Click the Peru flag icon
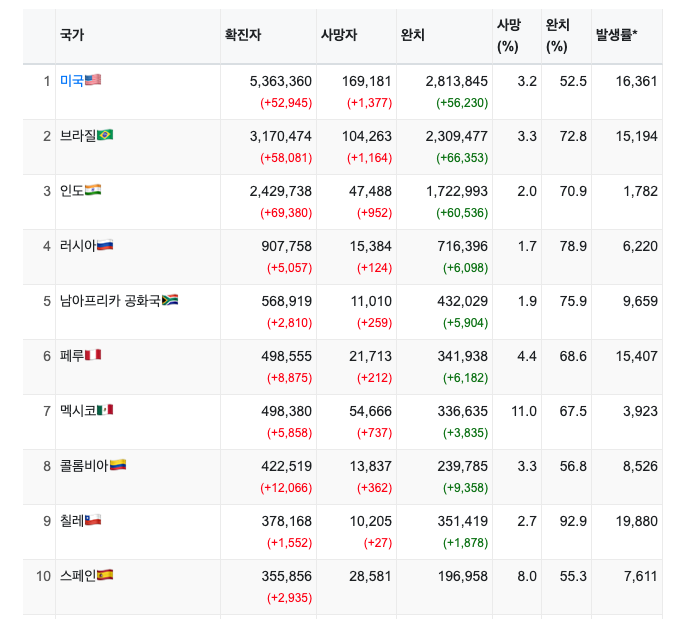The image size is (684, 619). (x=92, y=355)
